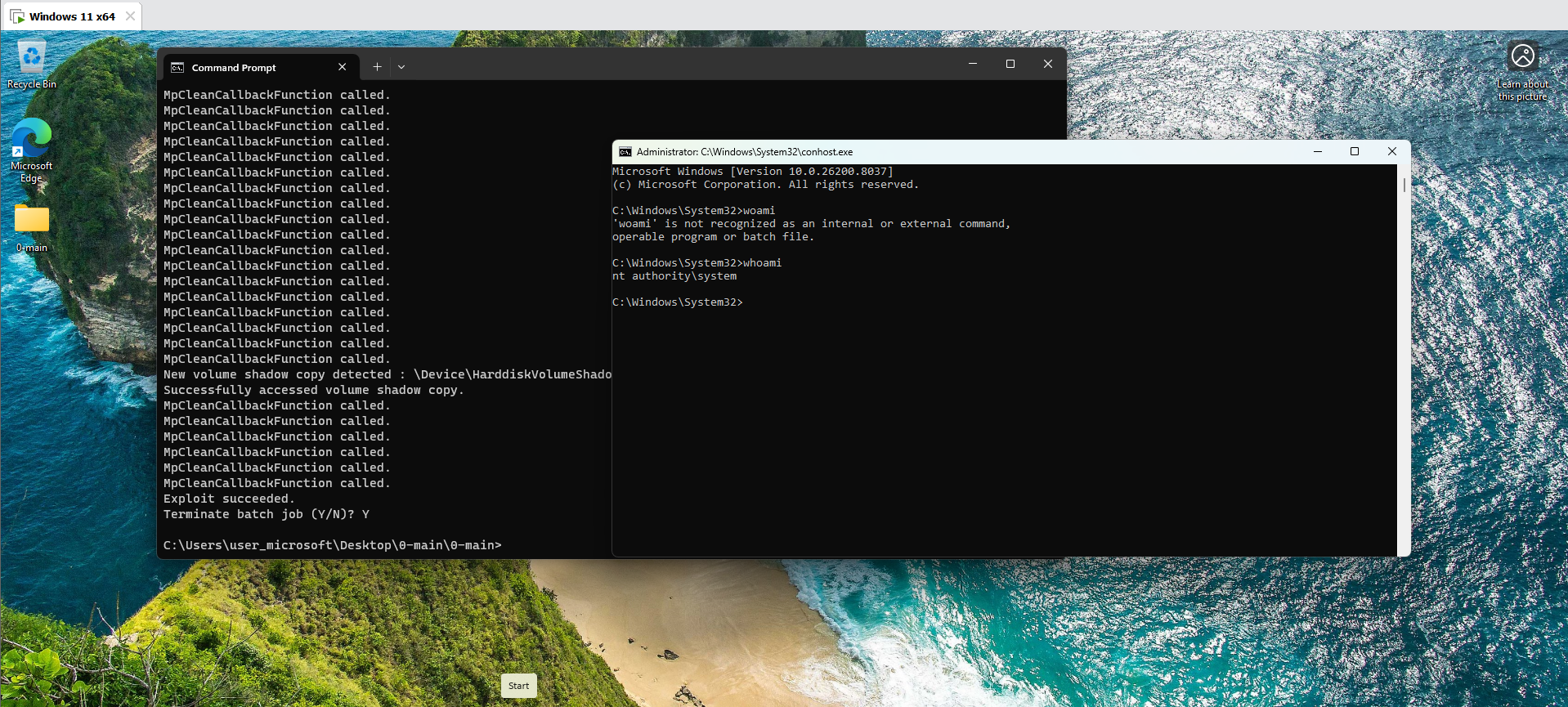Maximize the Command Prompt terminal window

(x=1010, y=64)
